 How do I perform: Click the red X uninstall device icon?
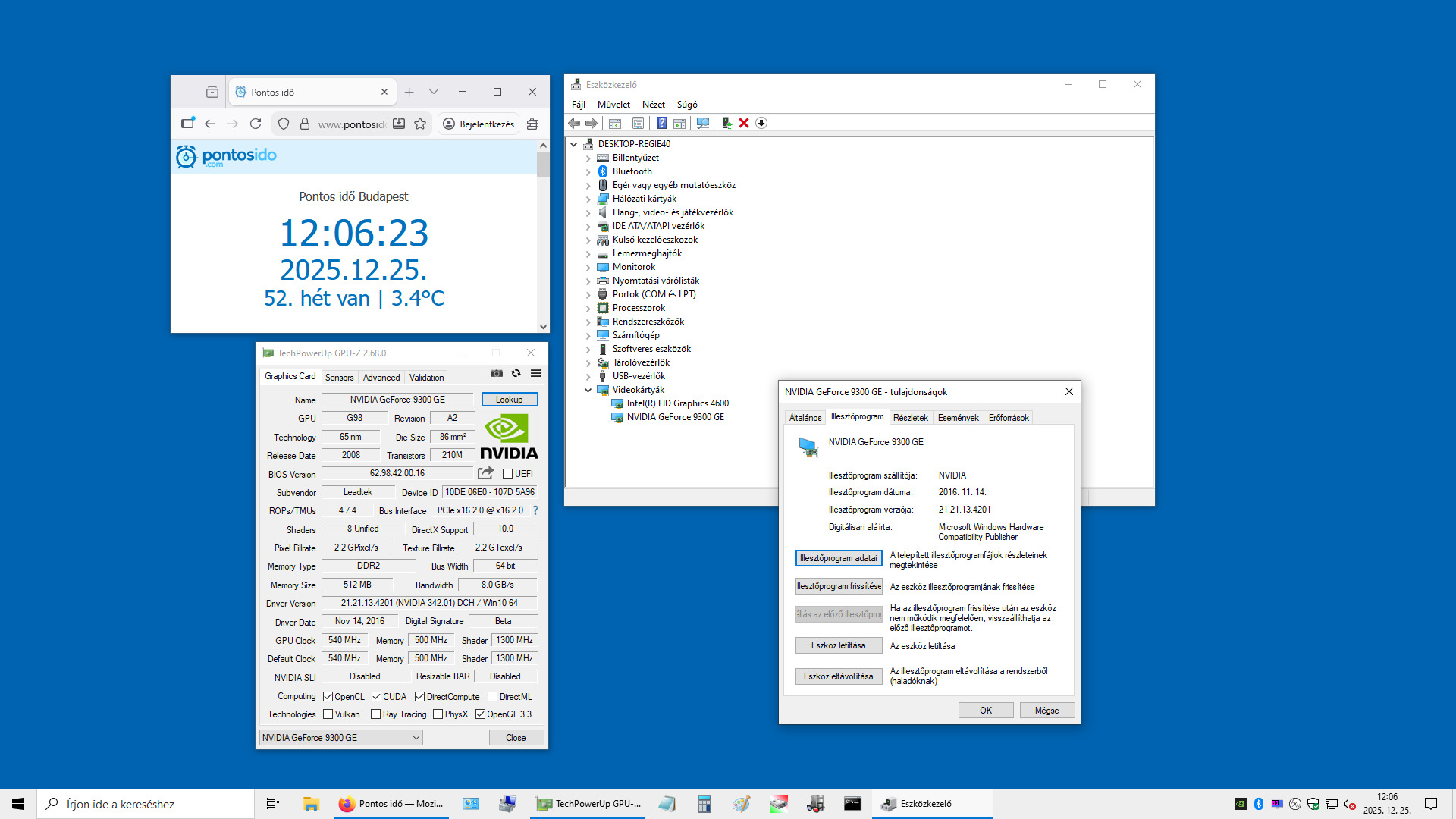pos(744,123)
